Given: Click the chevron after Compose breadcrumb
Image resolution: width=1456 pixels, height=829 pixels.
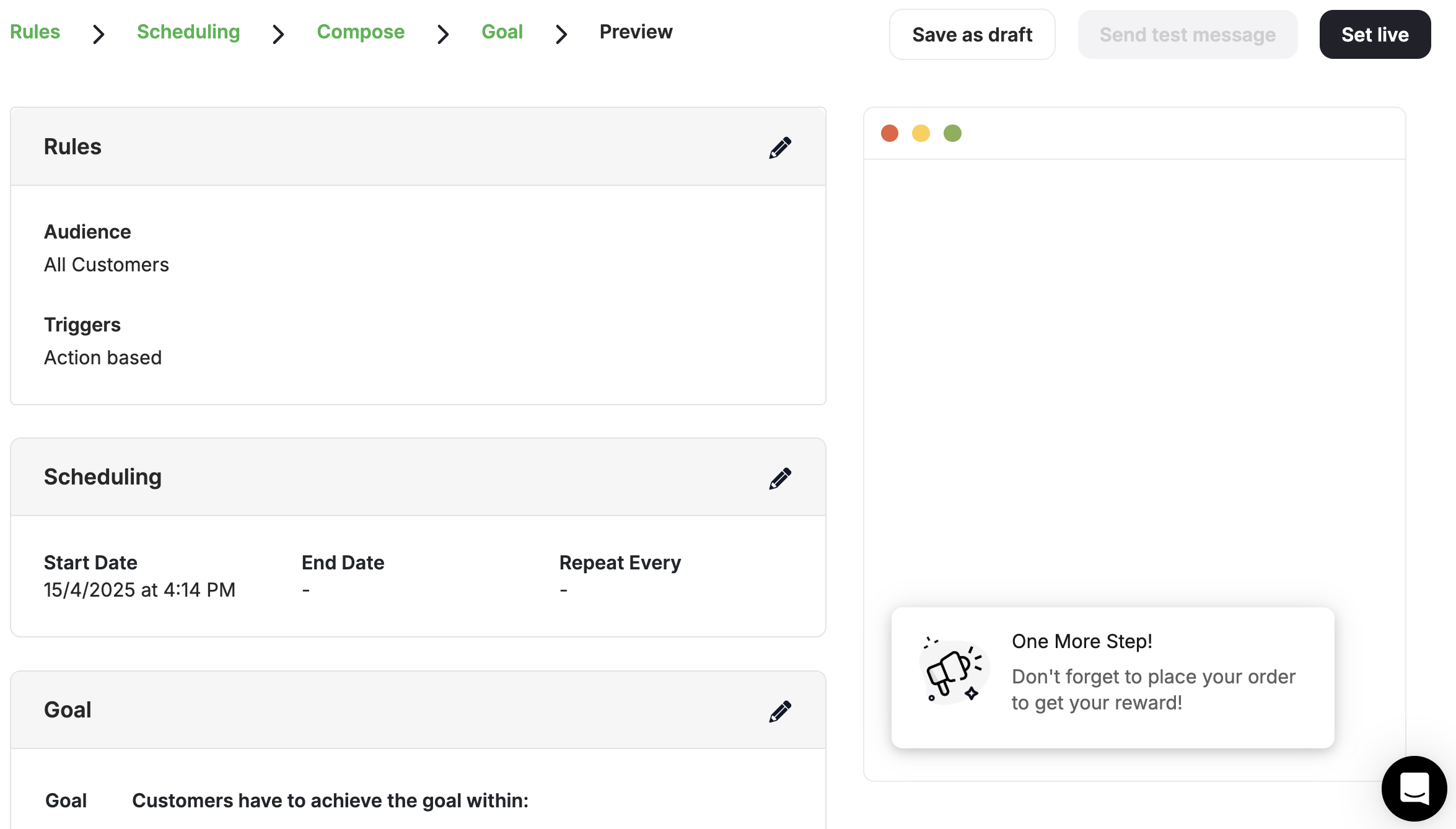Looking at the screenshot, I should click(442, 34).
